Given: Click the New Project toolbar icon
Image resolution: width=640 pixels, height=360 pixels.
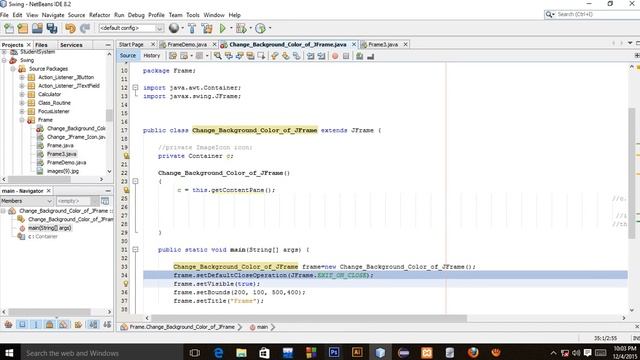Looking at the screenshot, I should [x=23, y=28].
